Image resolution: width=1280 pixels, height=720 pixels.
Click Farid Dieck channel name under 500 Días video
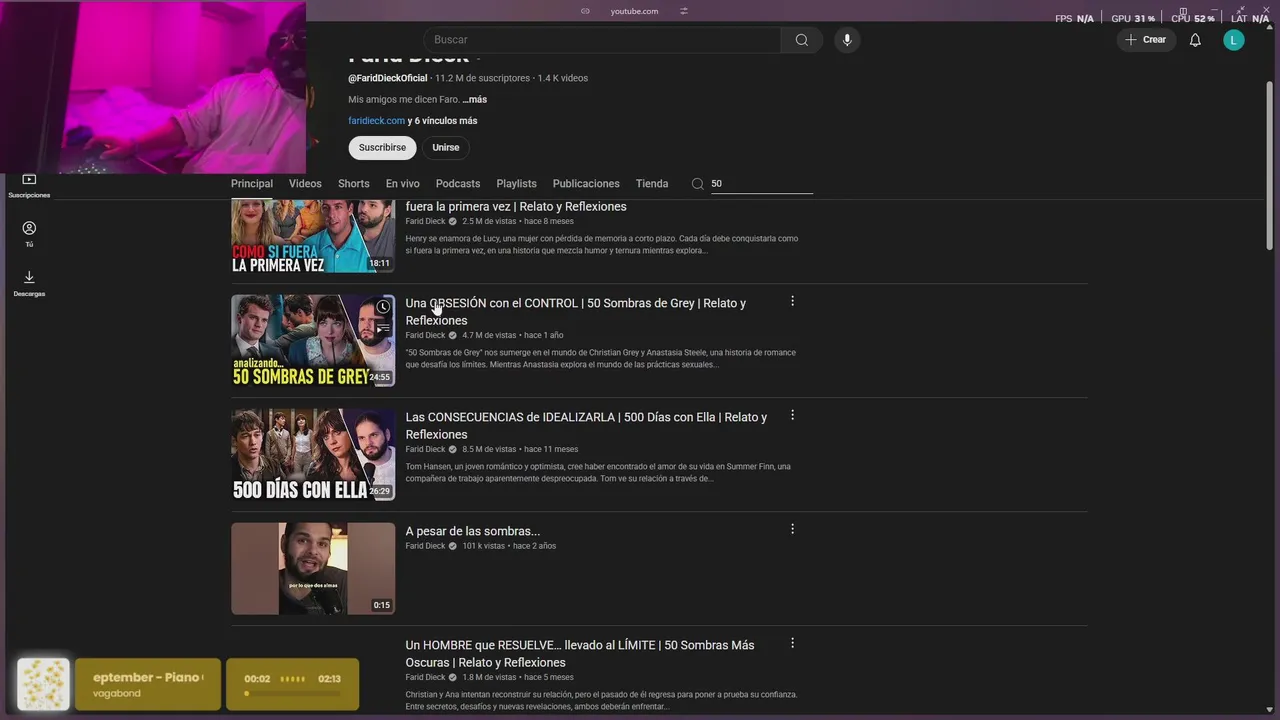click(x=425, y=450)
